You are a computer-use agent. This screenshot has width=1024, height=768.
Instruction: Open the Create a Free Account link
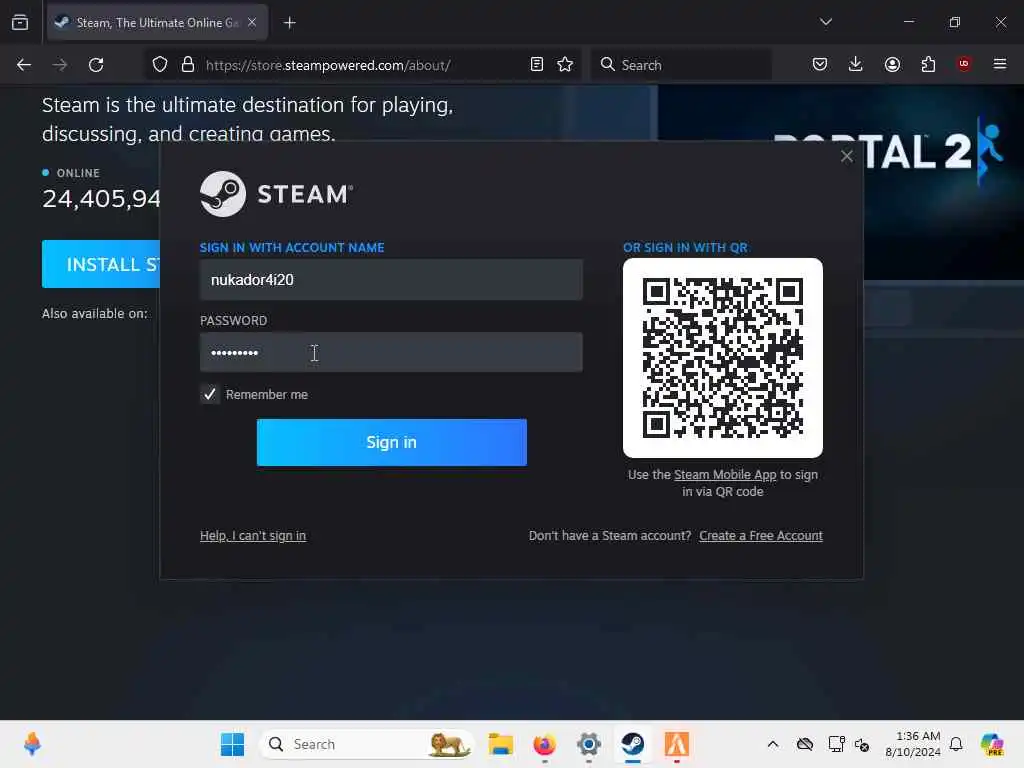coord(761,536)
